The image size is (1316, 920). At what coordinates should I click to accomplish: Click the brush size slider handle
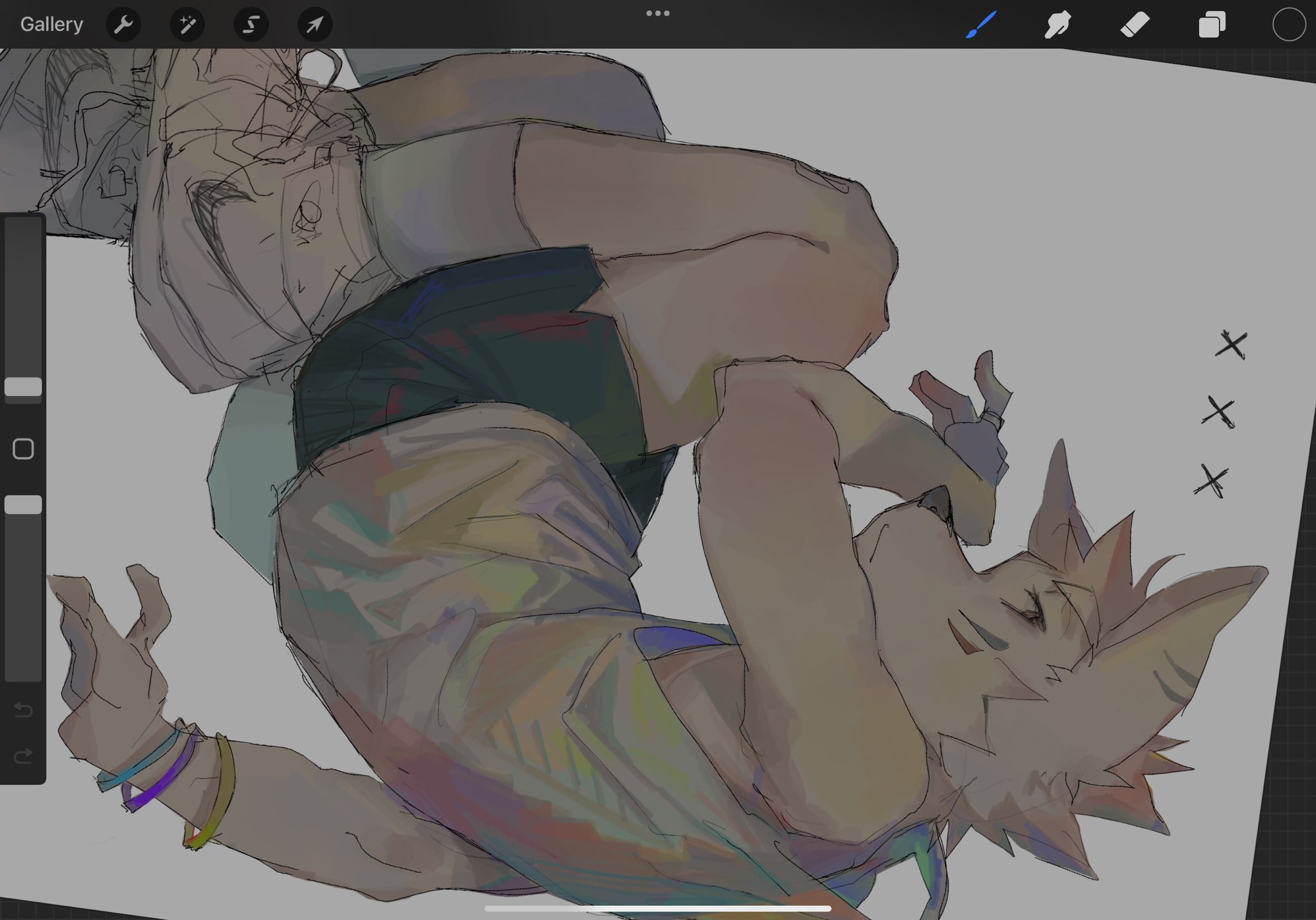(x=23, y=386)
